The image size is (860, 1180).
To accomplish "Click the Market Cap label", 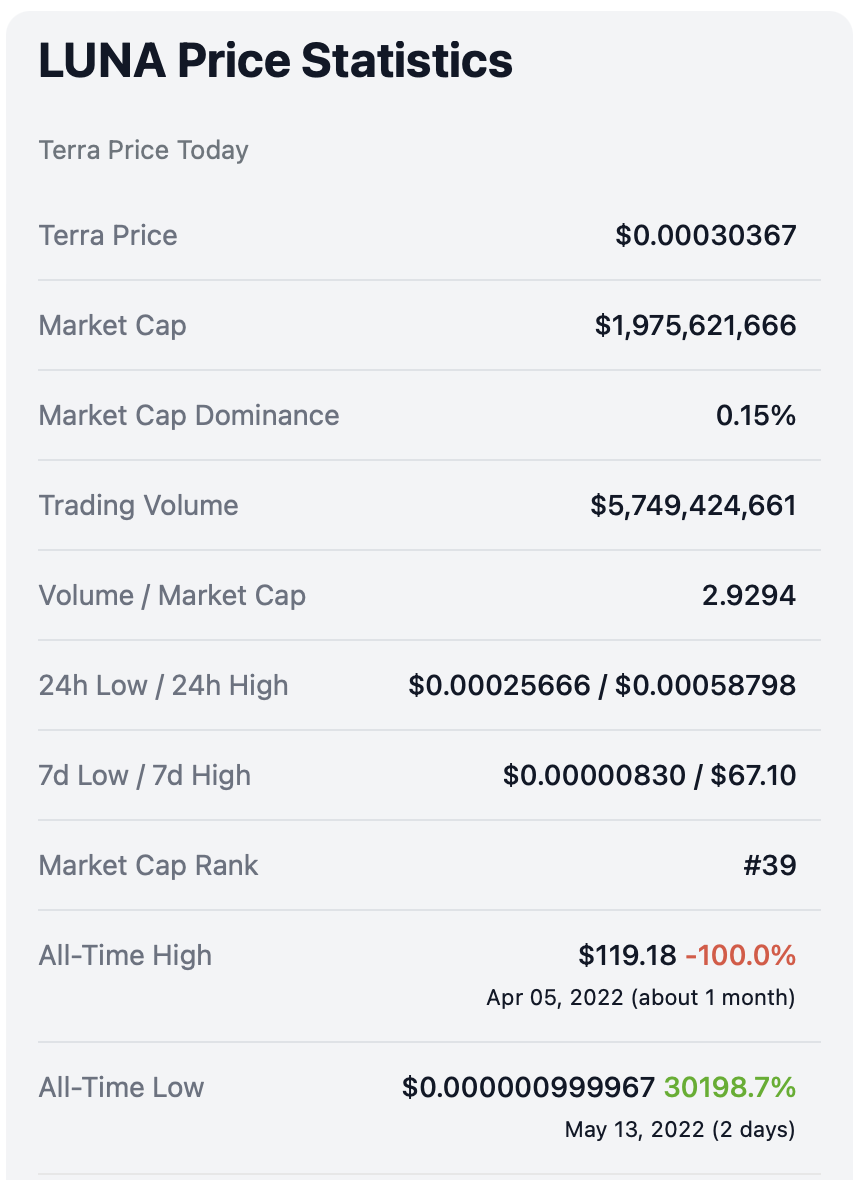I will tap(112, 326).
